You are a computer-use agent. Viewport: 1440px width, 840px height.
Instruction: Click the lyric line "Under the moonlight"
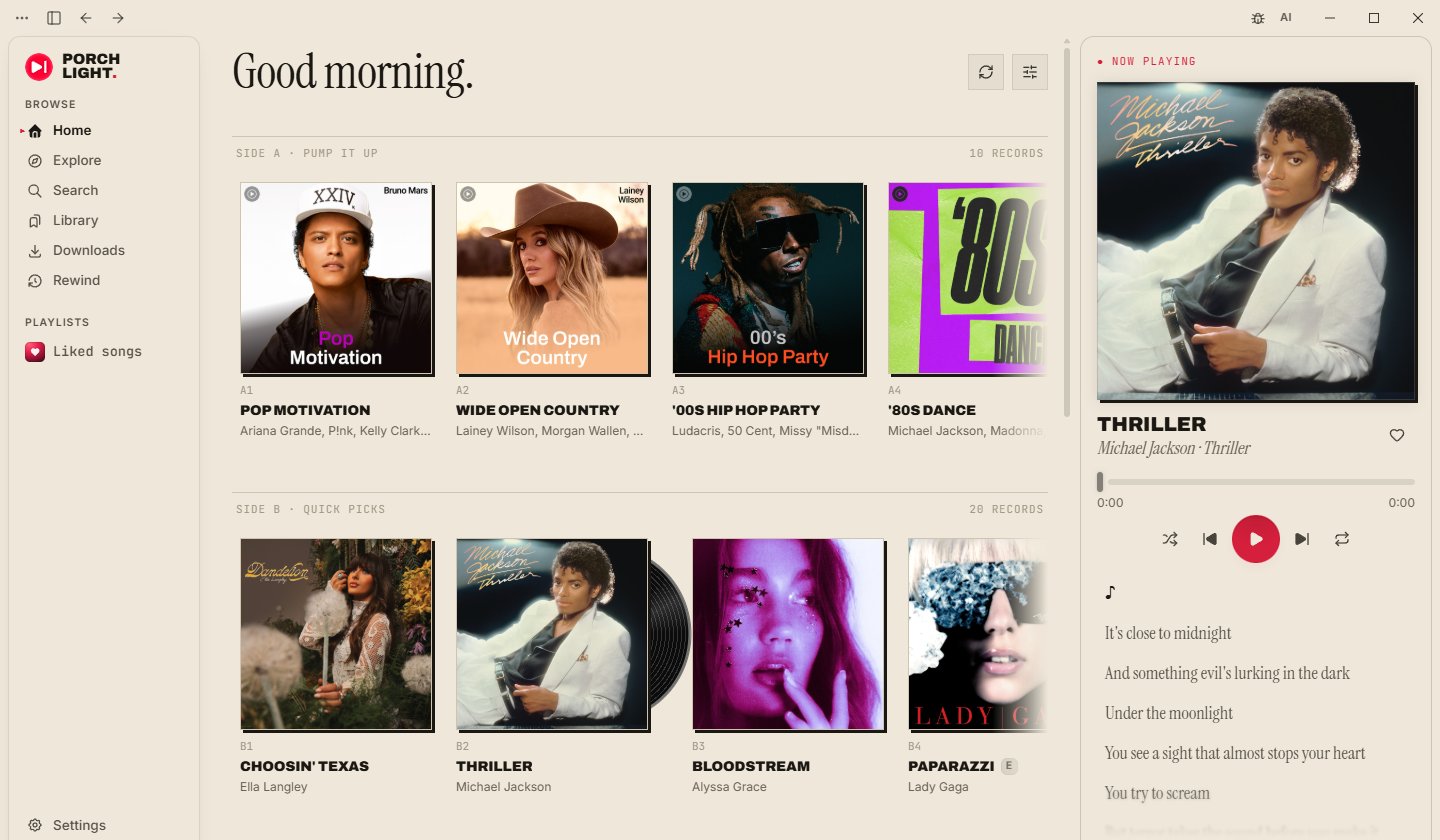(1169, 713)
